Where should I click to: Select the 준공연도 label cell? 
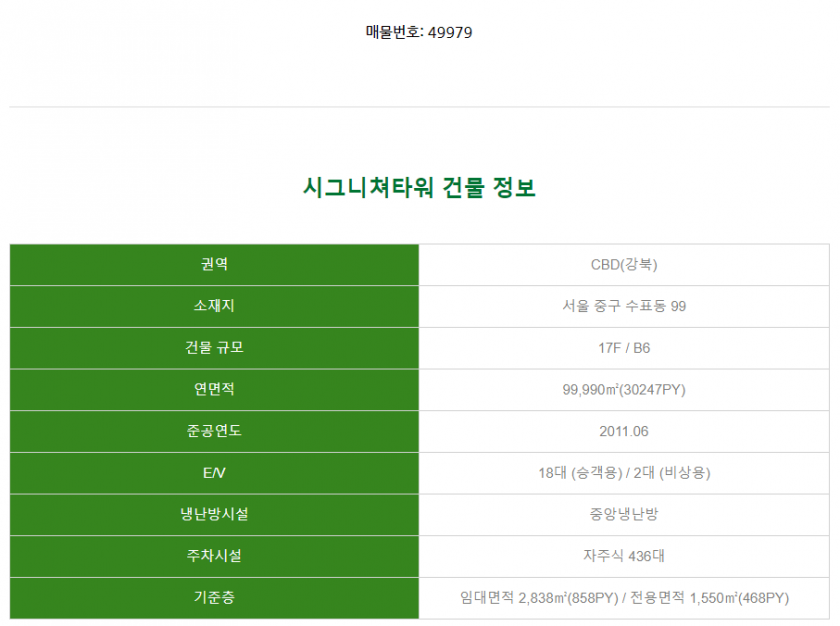tap(214, 431)
